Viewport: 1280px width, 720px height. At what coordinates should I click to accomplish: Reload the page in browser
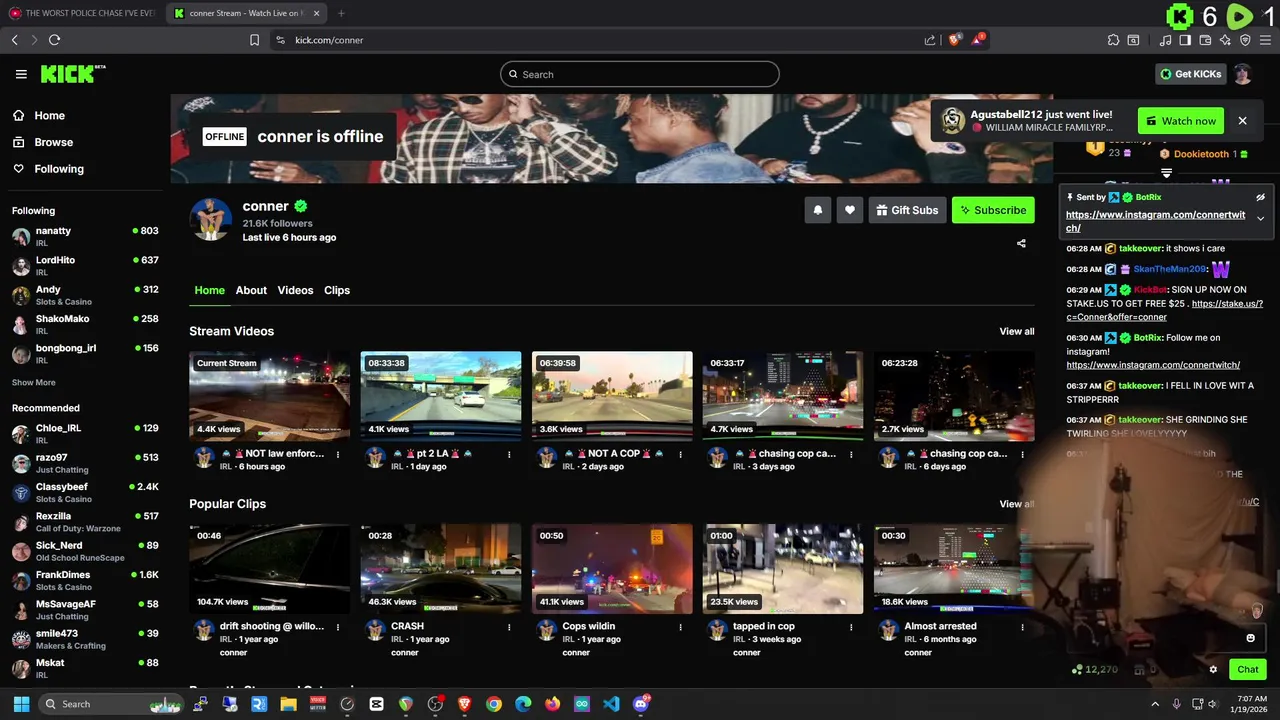point(54,40)
